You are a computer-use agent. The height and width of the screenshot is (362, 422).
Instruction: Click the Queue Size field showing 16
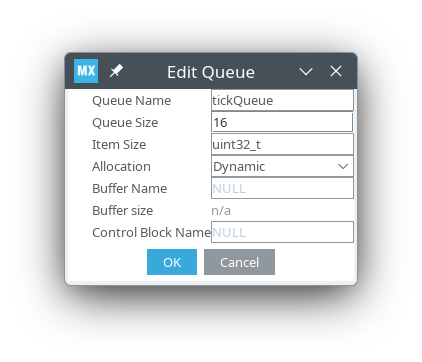pyautogui.click(x=282, y=122)
